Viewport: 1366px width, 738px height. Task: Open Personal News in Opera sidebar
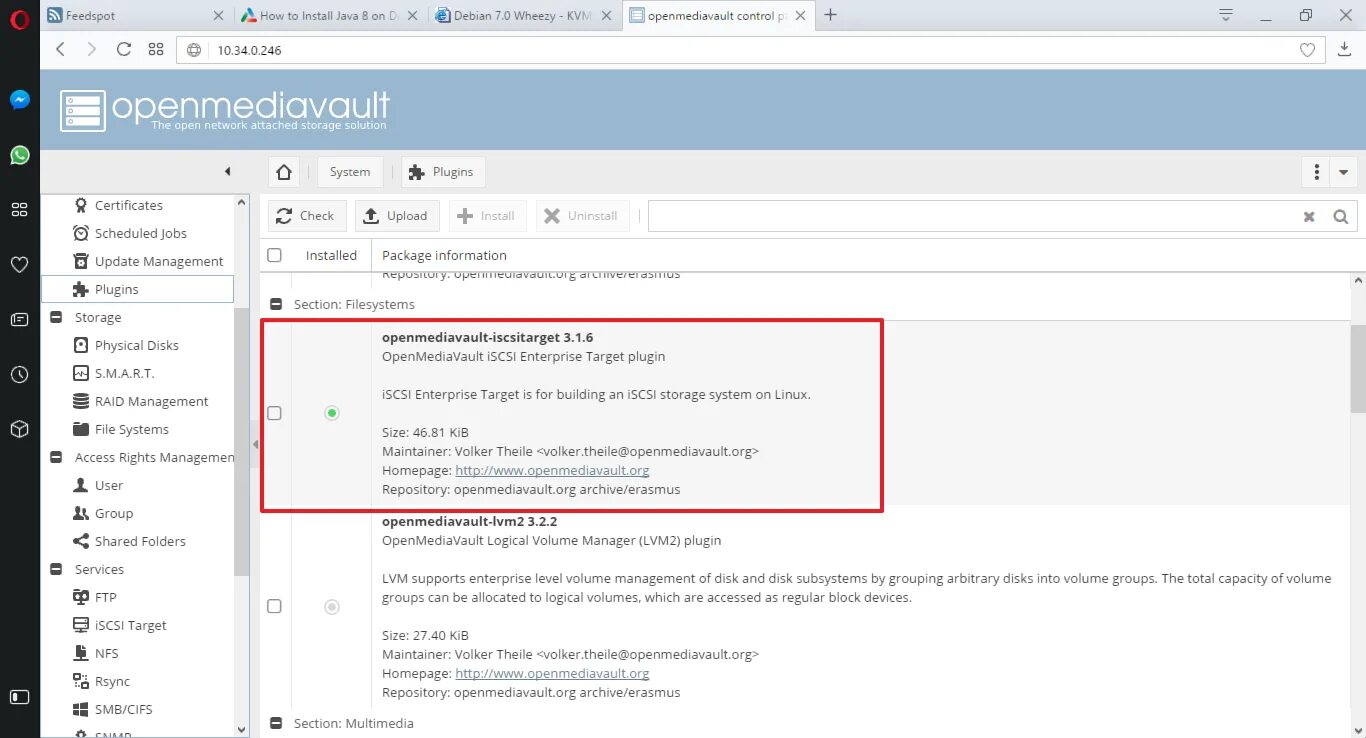[x=19, y=319]
